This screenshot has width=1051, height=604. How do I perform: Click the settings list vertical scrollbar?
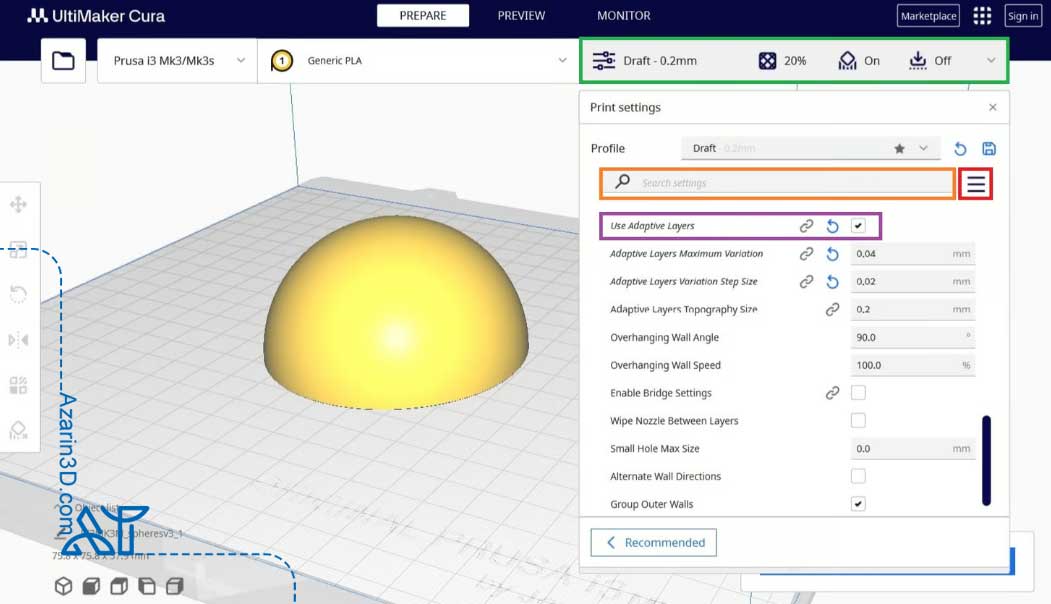coord(986,461)
